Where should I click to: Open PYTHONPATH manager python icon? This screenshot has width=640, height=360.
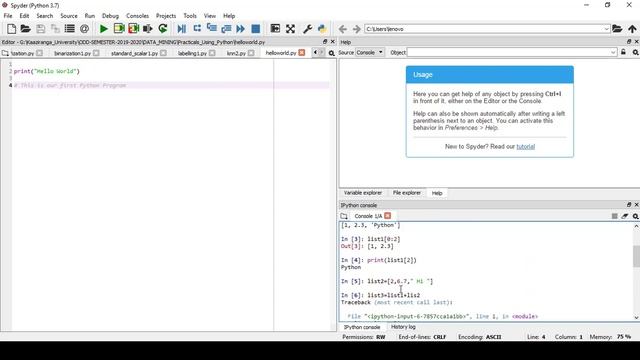[x=322, y=29]
